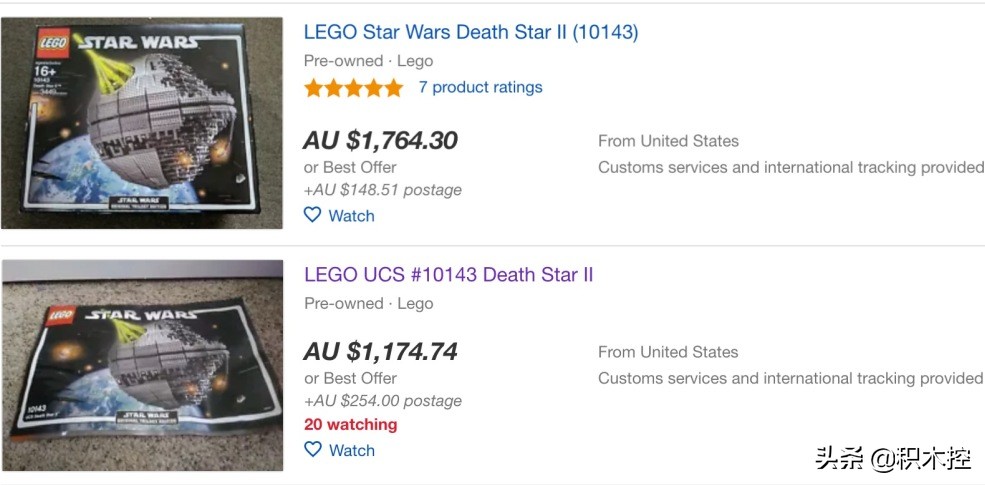The height and width of the screenshot is (485, 985).
Task: Select the second listing's Death Star manual thumbnail
Action: (141, 365)
